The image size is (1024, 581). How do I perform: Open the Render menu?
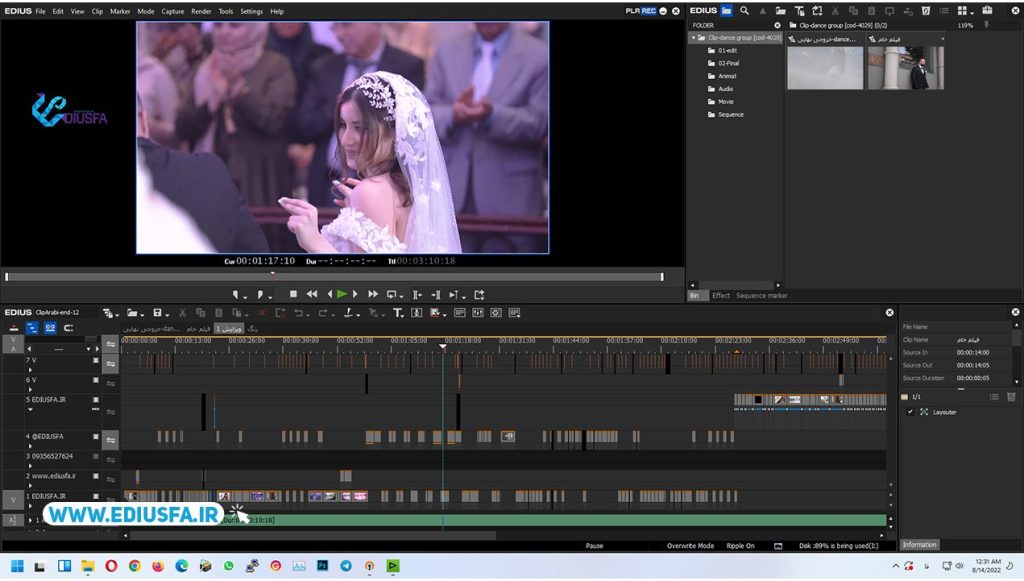pyautogui.click(x=201, y=11)
